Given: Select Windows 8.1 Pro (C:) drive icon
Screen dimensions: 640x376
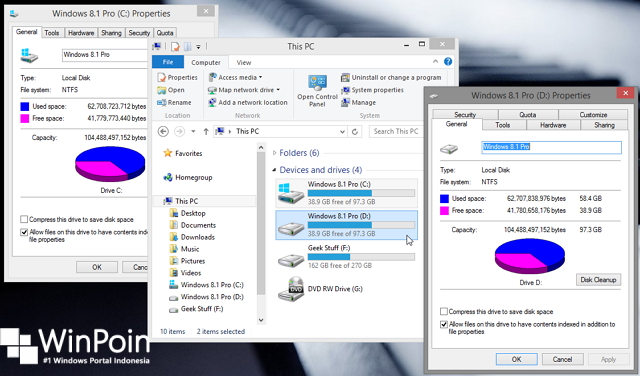Looking at the screenshot, I should 291,194.
